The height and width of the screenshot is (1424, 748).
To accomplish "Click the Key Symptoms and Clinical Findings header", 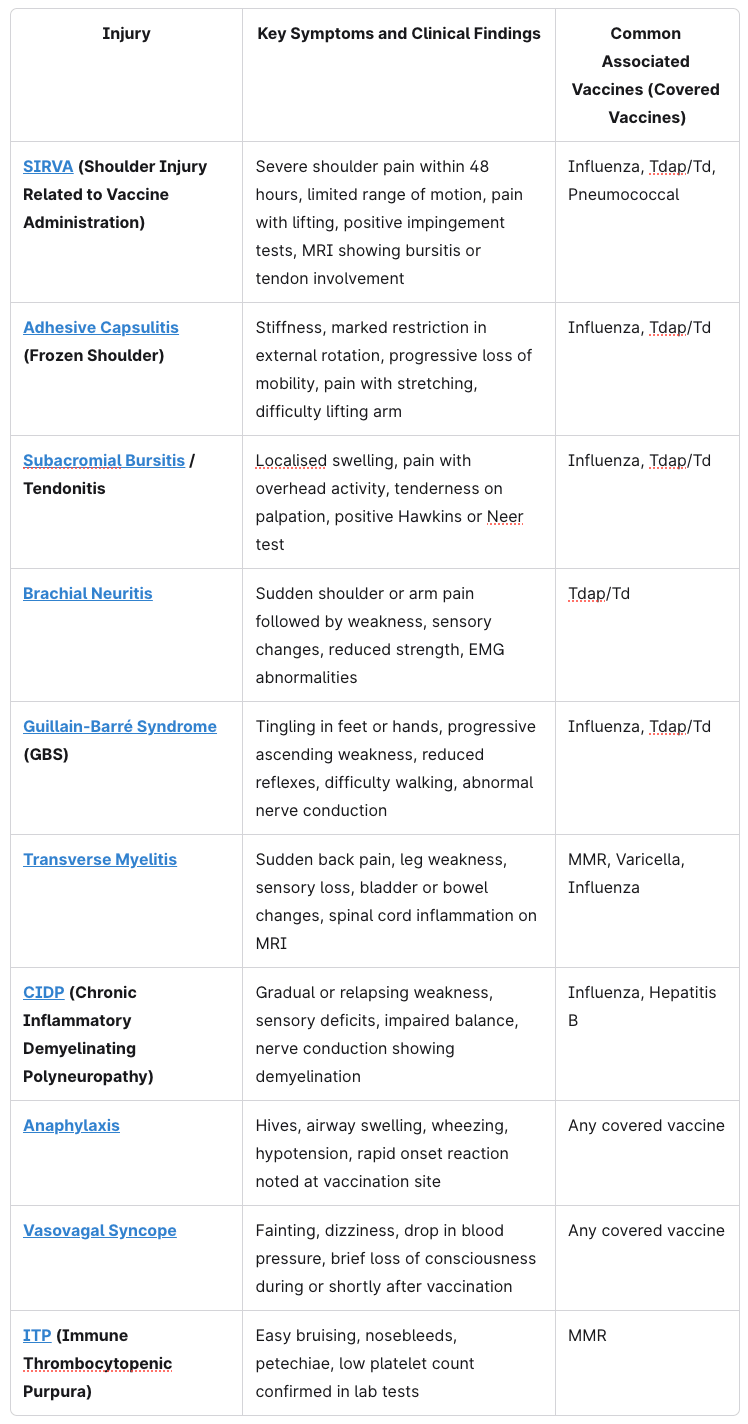I will [399, 34].
